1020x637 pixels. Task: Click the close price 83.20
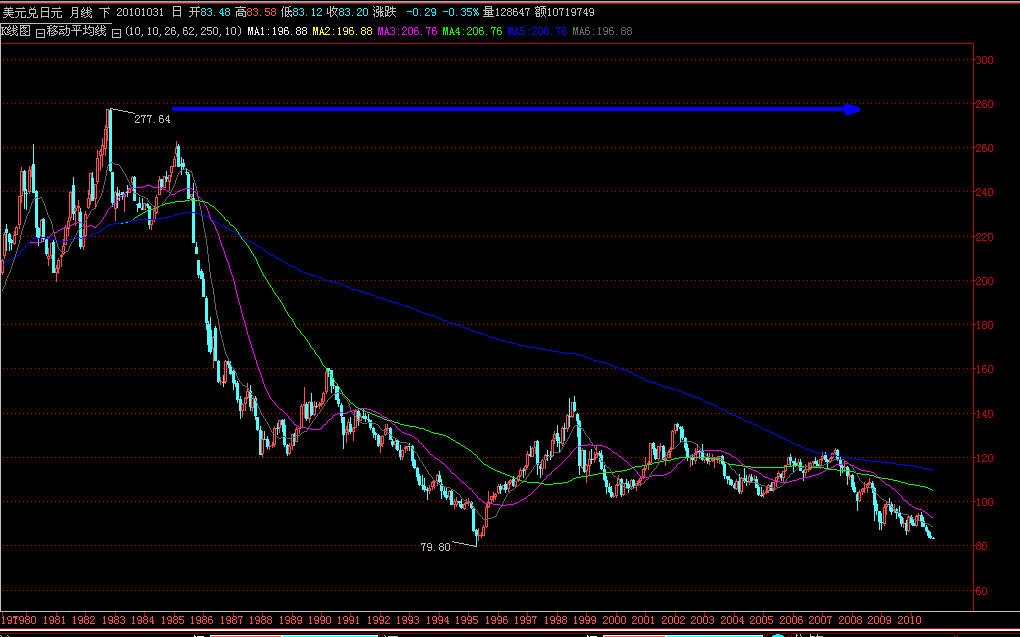pos(353,12)
